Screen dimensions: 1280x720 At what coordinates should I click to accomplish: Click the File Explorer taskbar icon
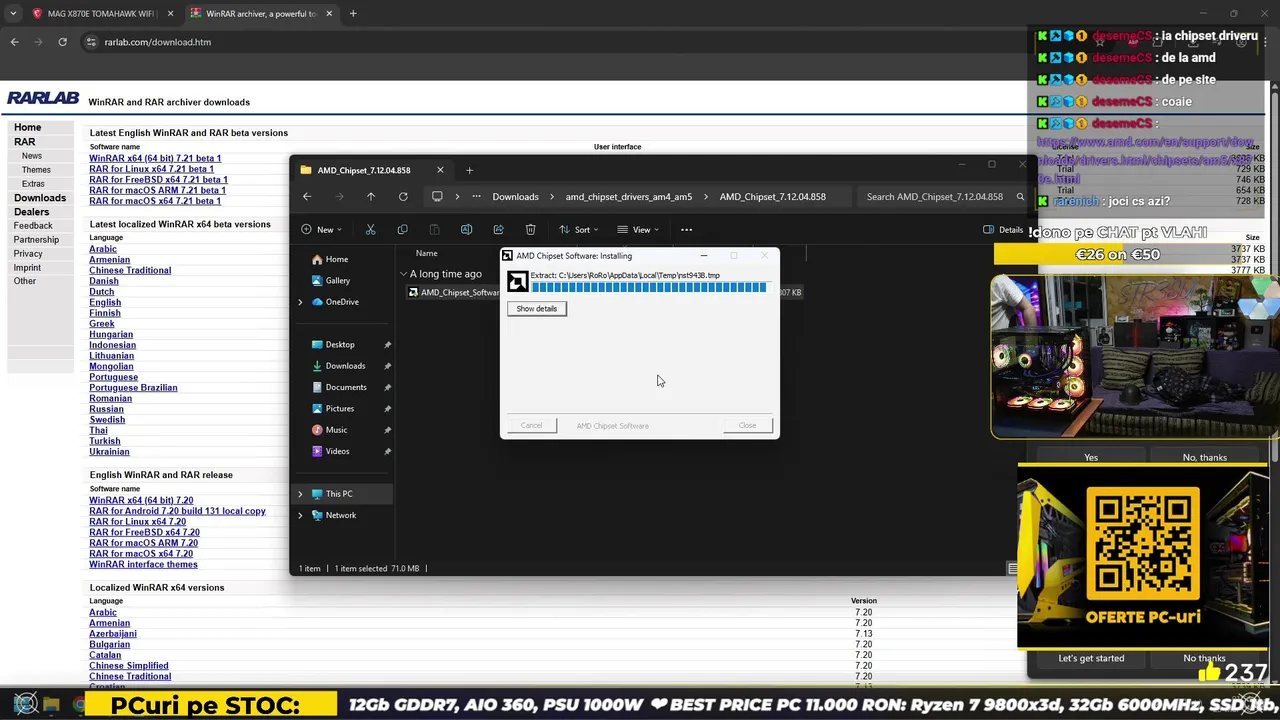pyautogui.click(x=52, y=705)
